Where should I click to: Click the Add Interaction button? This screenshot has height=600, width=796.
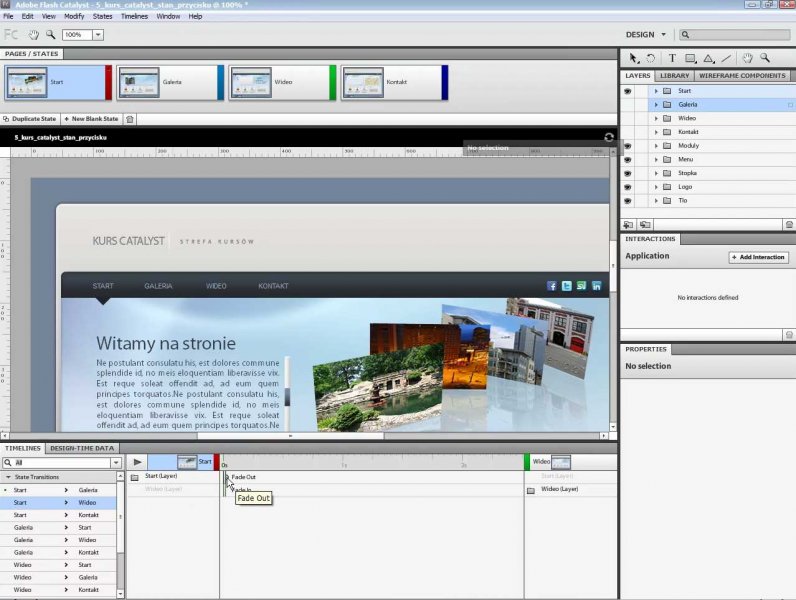tap(758, 257)
